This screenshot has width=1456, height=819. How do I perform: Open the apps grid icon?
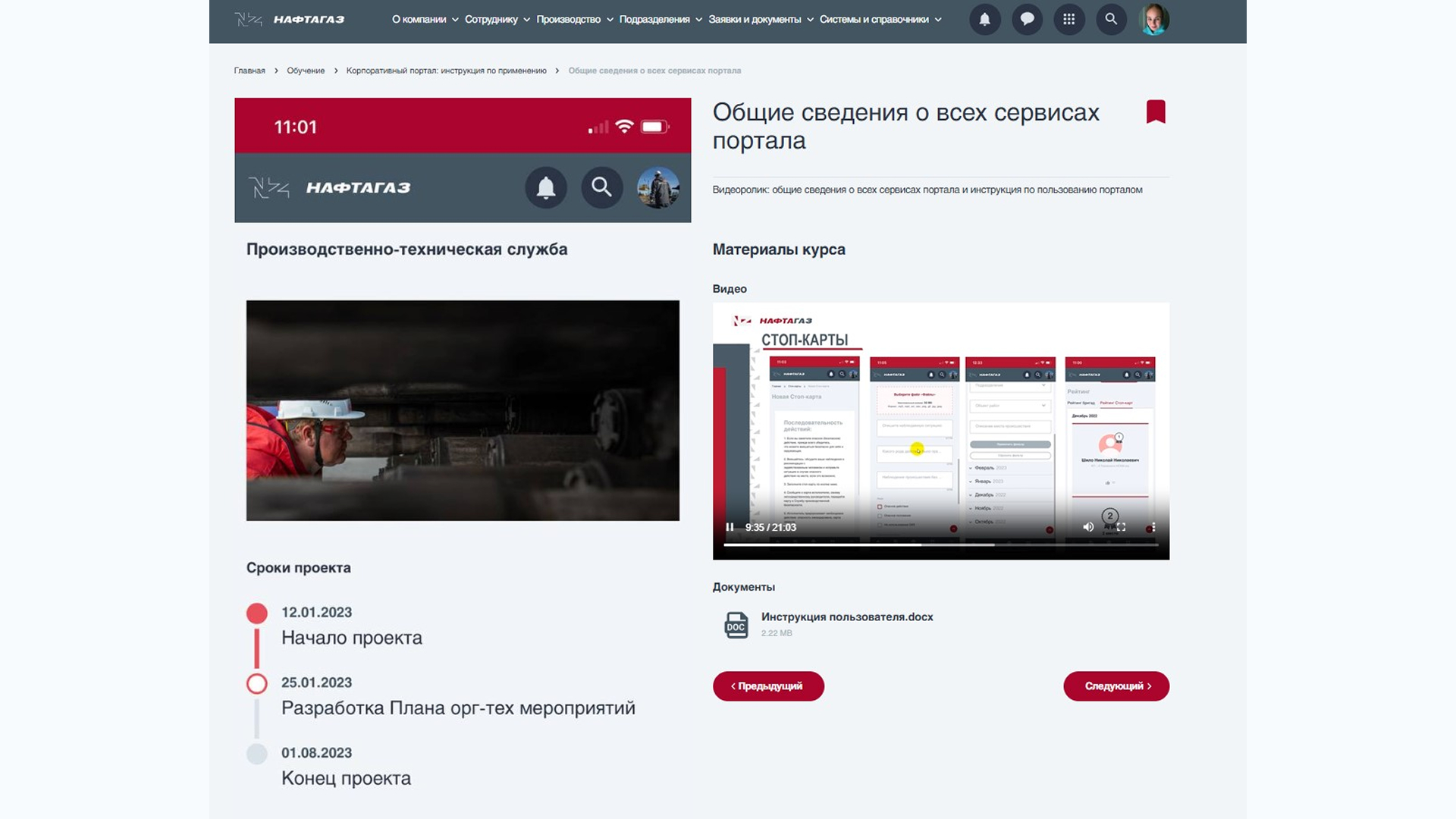1068,19
